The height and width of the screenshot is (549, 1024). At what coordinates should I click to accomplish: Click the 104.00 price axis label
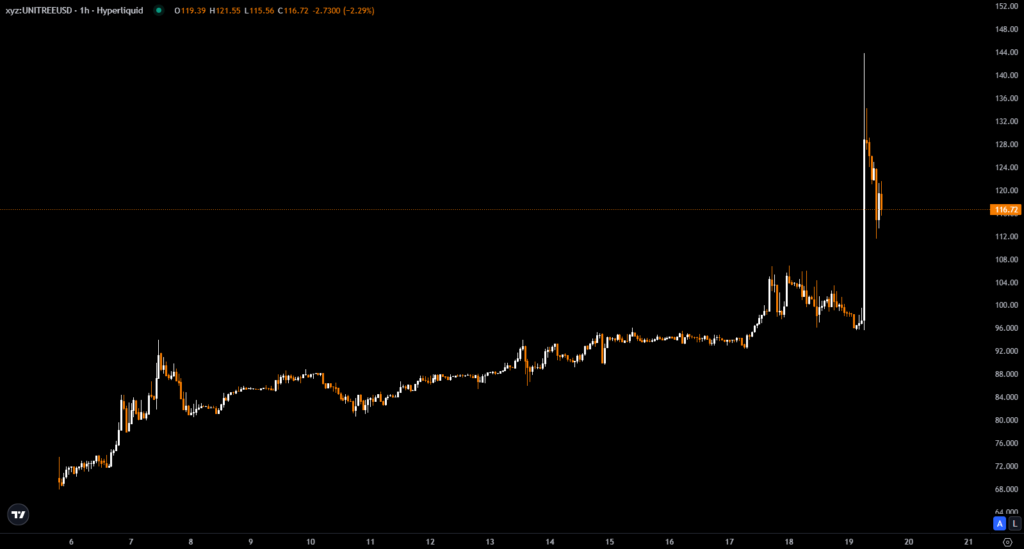coord(1006,283)
